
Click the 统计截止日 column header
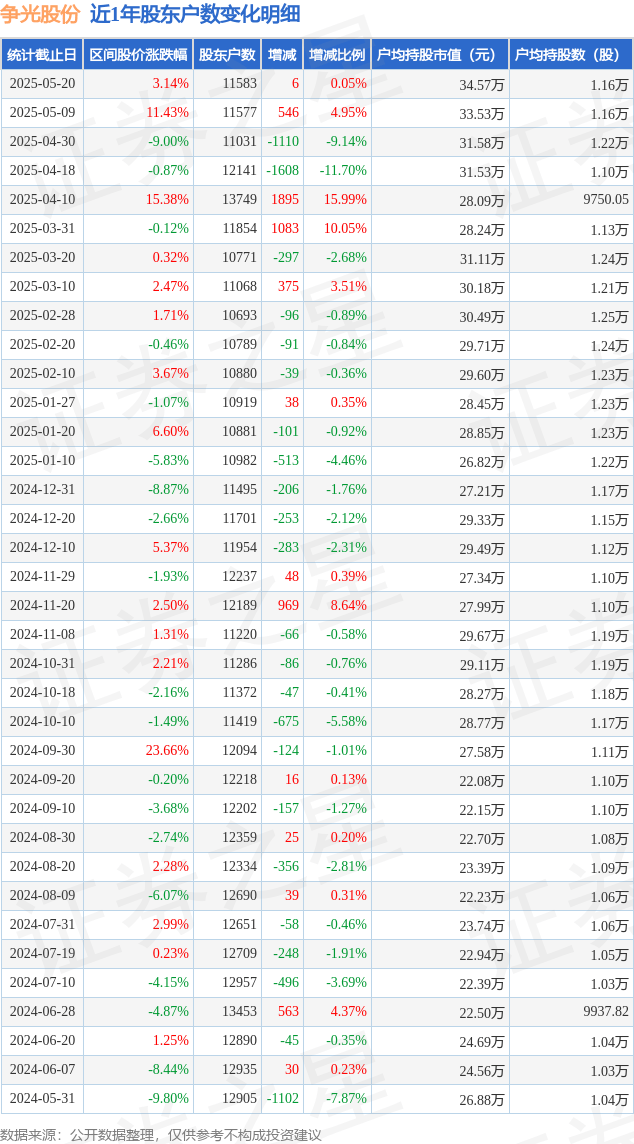tap(42, 54)
